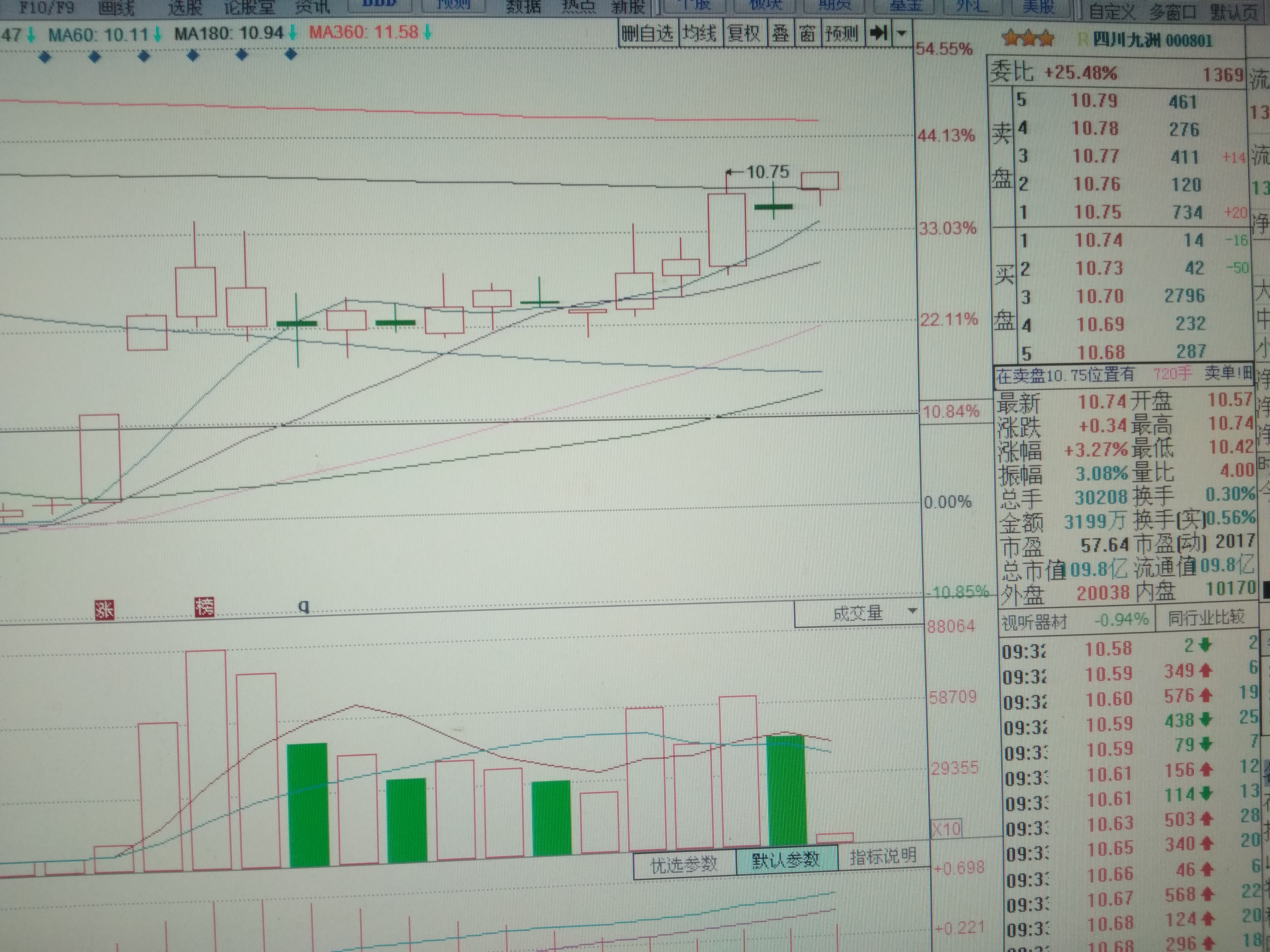
Task: Click the 外盘 20038 value
Action: click(x=1103, y=593)
